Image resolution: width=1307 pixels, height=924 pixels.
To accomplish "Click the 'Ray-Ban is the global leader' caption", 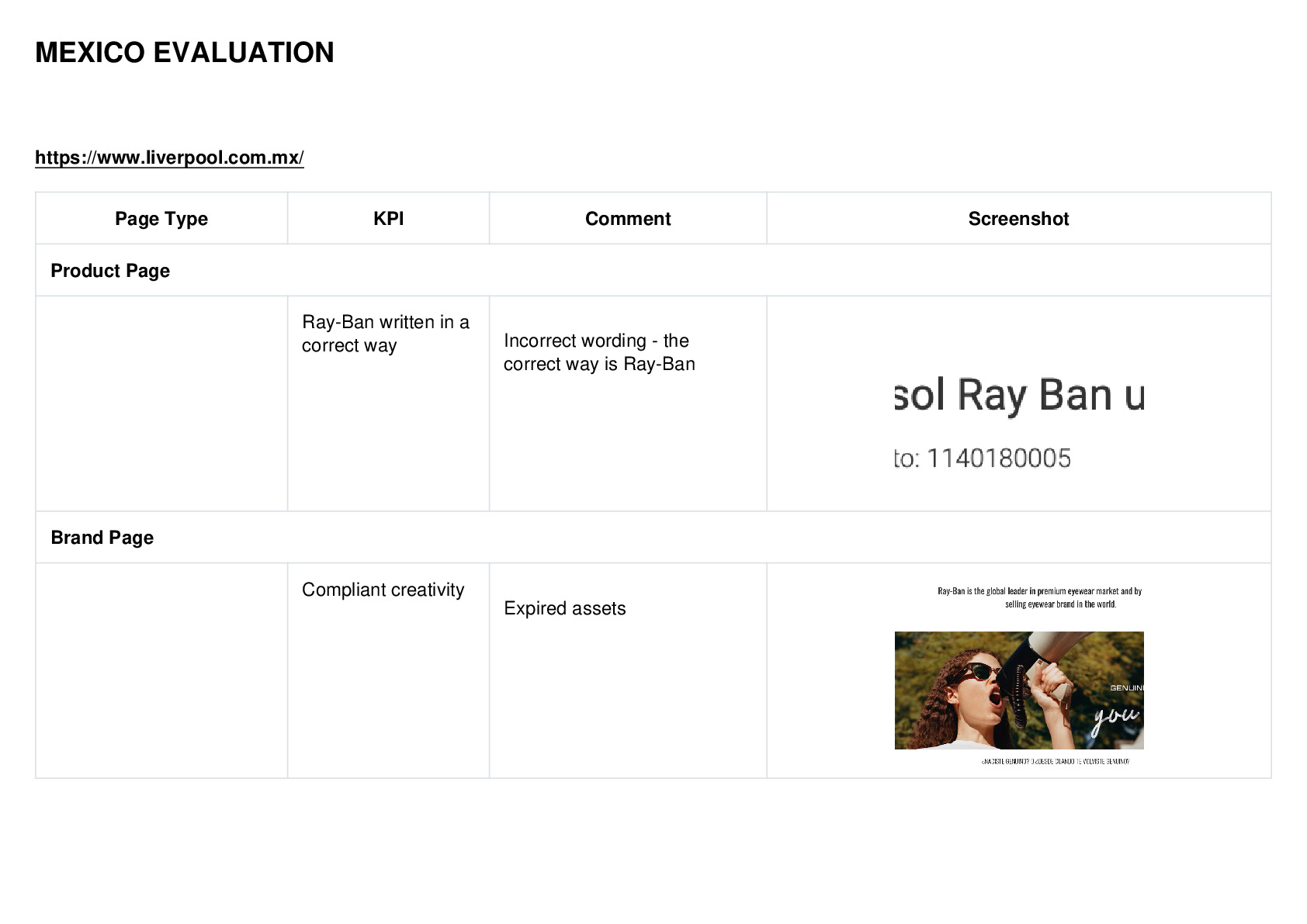I will pyautogui.click(x=1040, y=597).
